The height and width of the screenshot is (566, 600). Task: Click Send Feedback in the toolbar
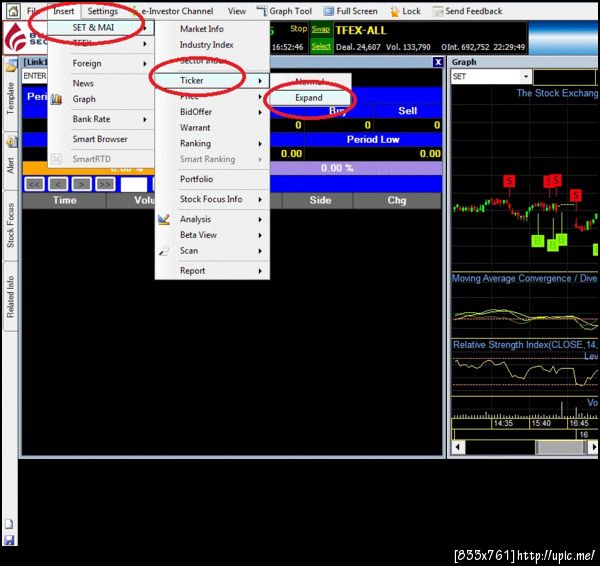(467, 11)
